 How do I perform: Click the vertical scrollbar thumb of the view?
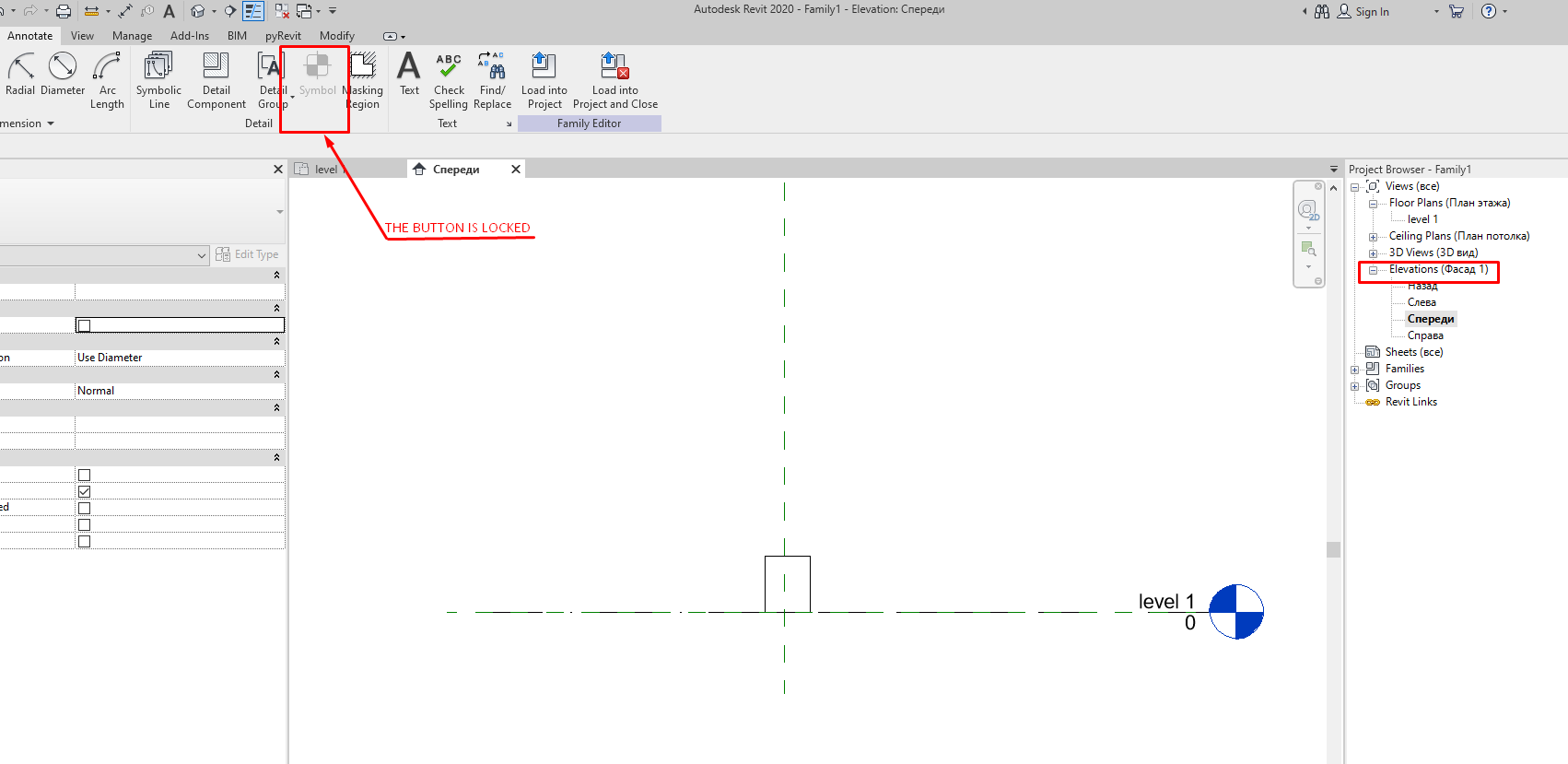1333,550
